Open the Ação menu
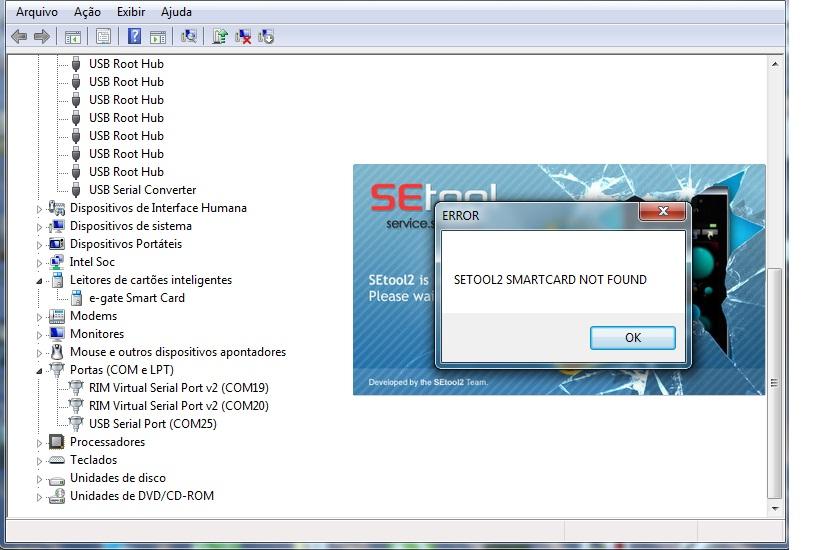The image size is (819, 550). (87, 11)
